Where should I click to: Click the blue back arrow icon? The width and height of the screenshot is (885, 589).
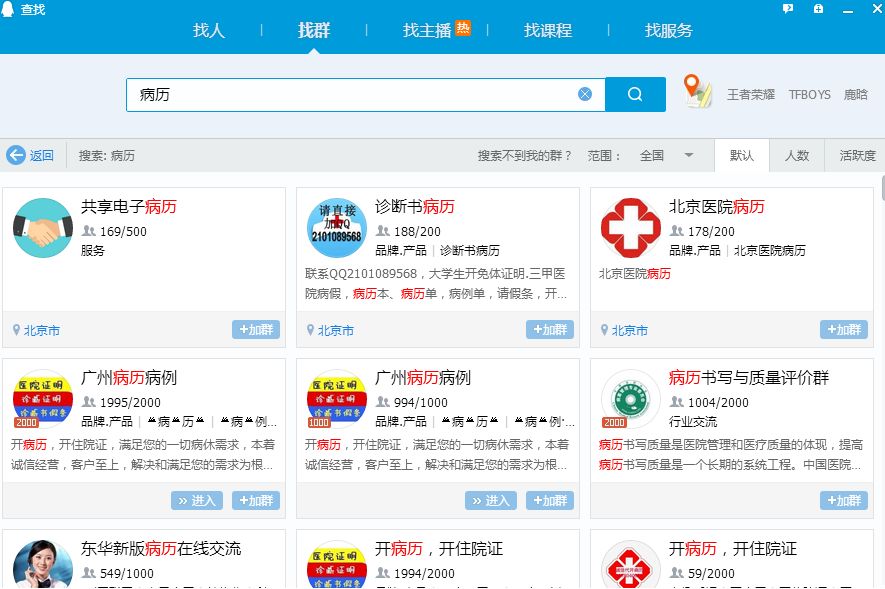pos(16,155)
